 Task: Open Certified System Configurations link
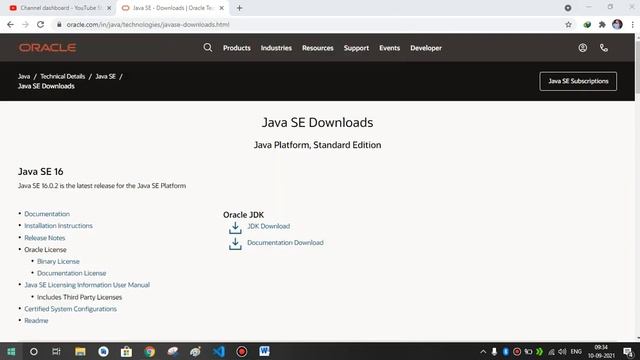(x=70, y=309)
